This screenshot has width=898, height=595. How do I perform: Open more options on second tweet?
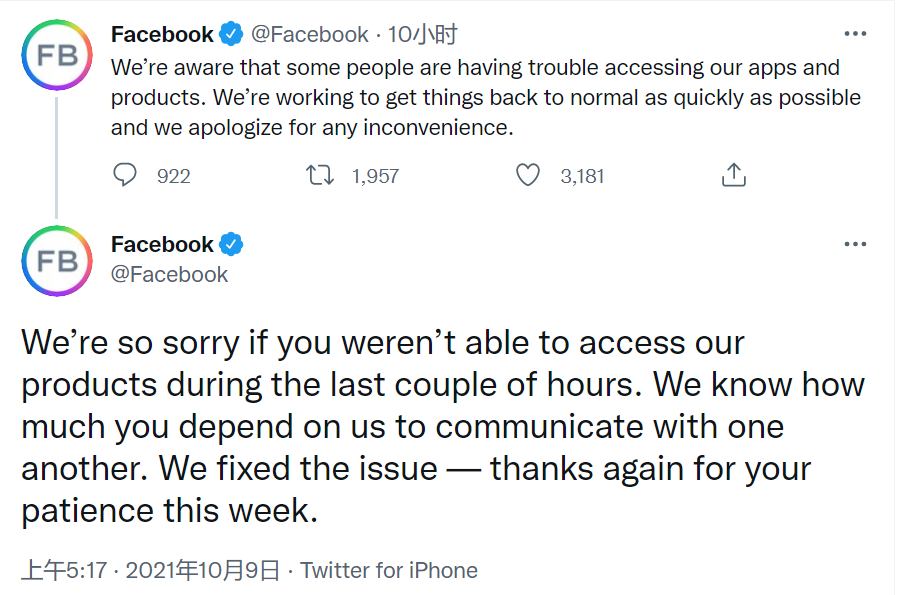point(855,244)
